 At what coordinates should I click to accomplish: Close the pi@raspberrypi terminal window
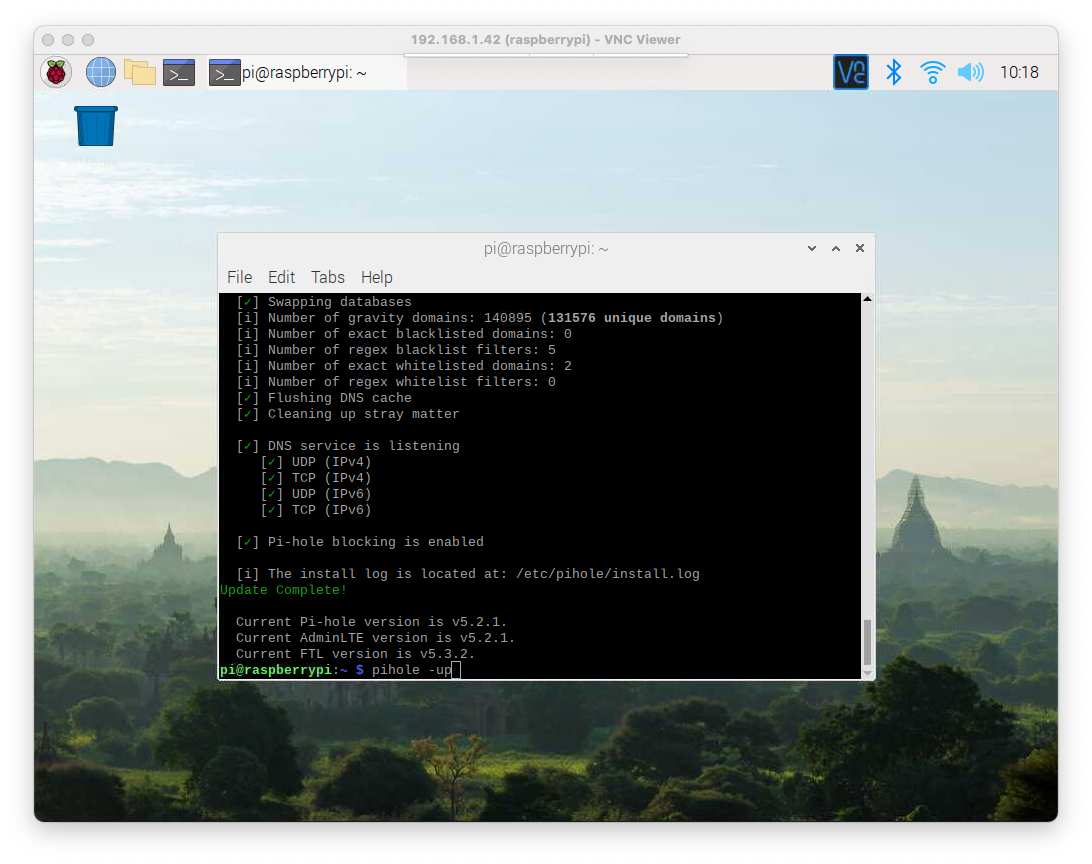click(859, 249)
